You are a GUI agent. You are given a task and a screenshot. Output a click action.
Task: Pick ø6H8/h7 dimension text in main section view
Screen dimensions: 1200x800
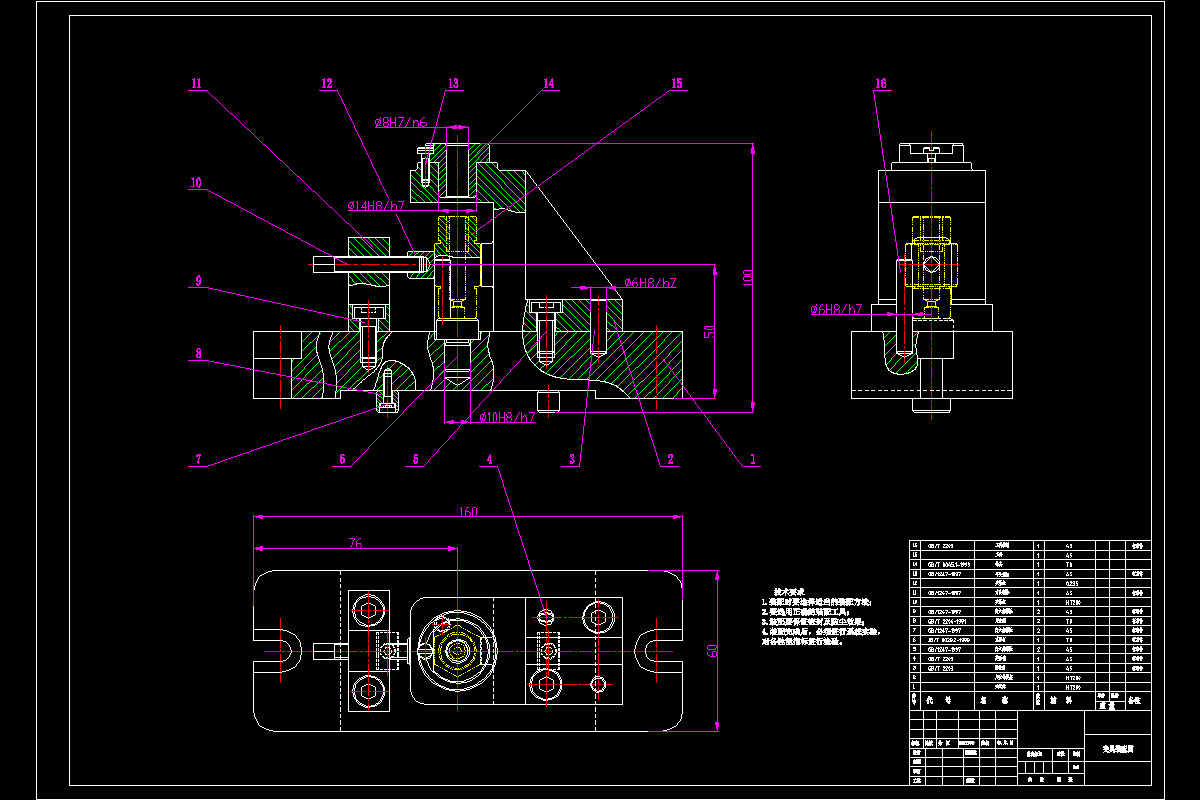click(650, 283)
